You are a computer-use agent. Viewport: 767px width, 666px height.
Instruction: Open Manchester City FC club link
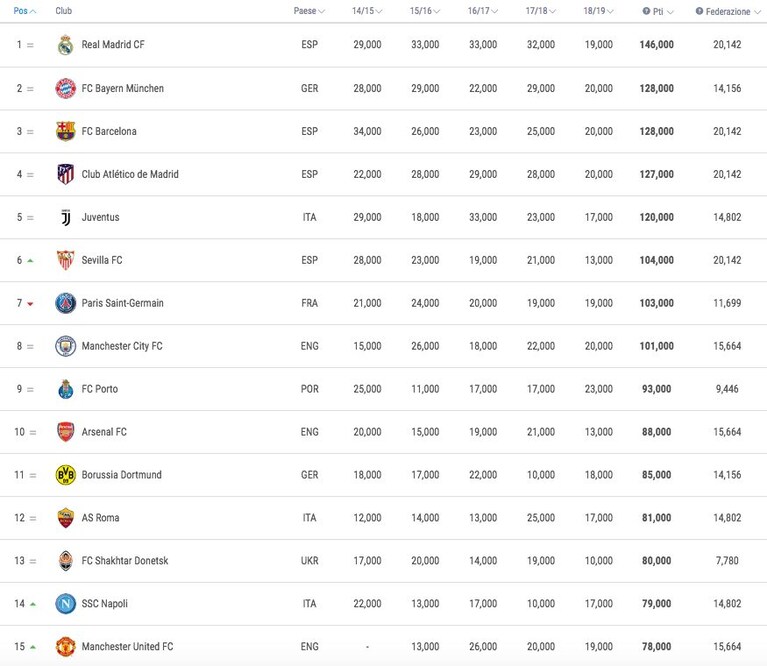122,346
